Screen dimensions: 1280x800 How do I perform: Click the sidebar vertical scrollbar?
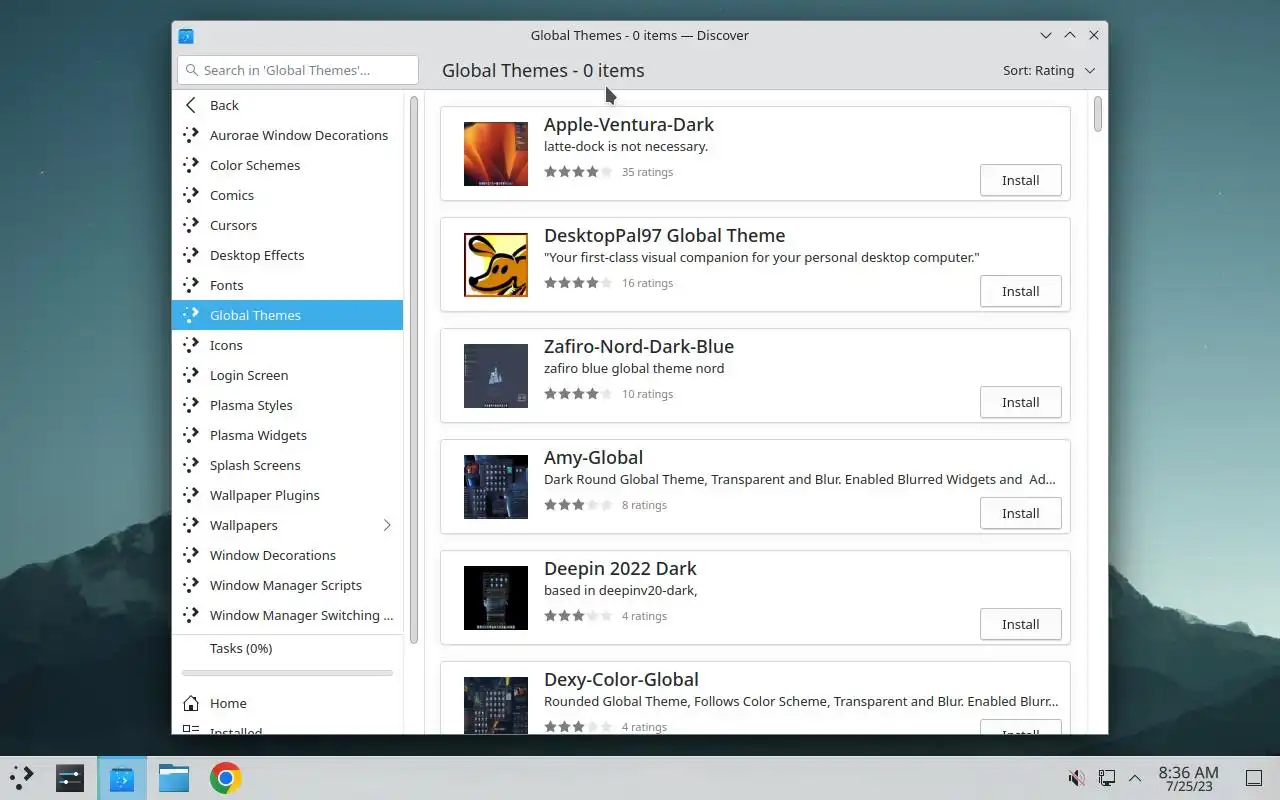tap(414, 370)
